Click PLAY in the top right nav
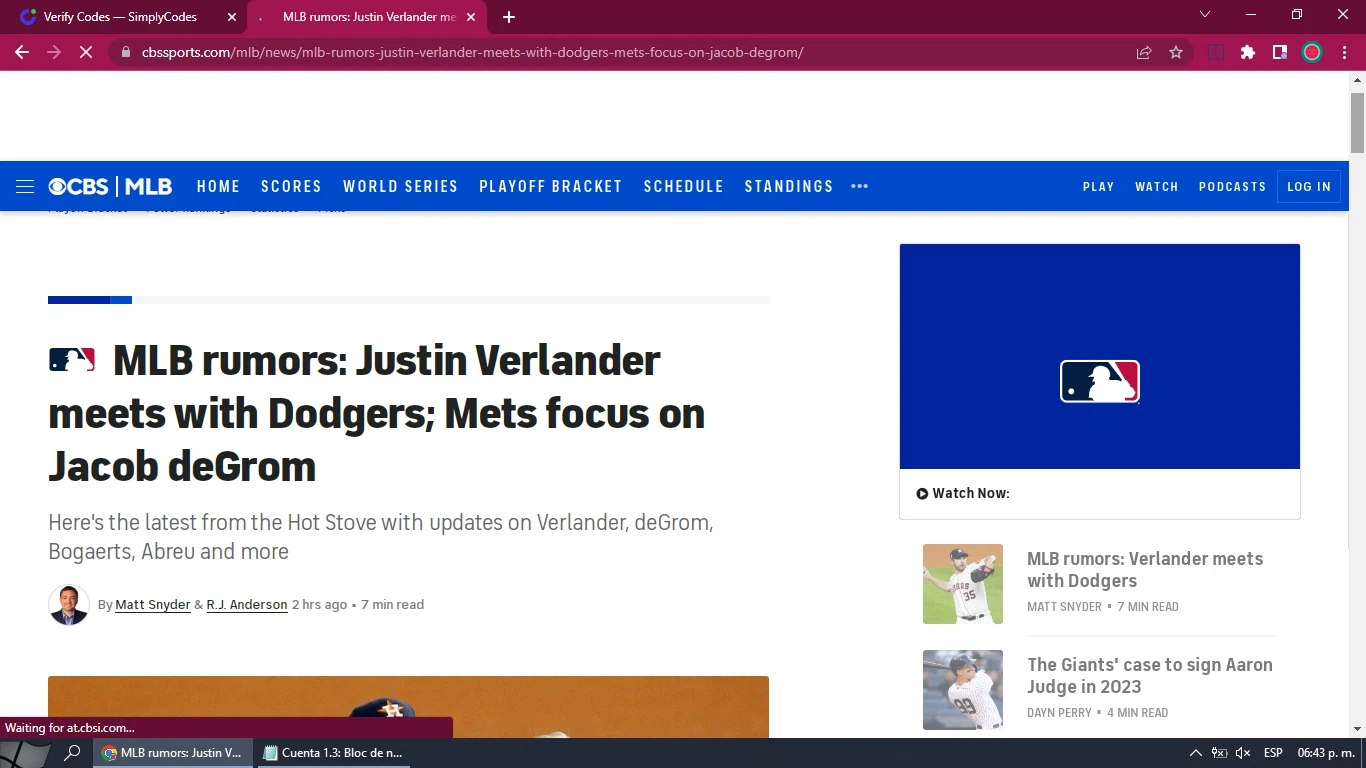The width and height of the screenshot is (1366, 768). [x=1098, y=187]
